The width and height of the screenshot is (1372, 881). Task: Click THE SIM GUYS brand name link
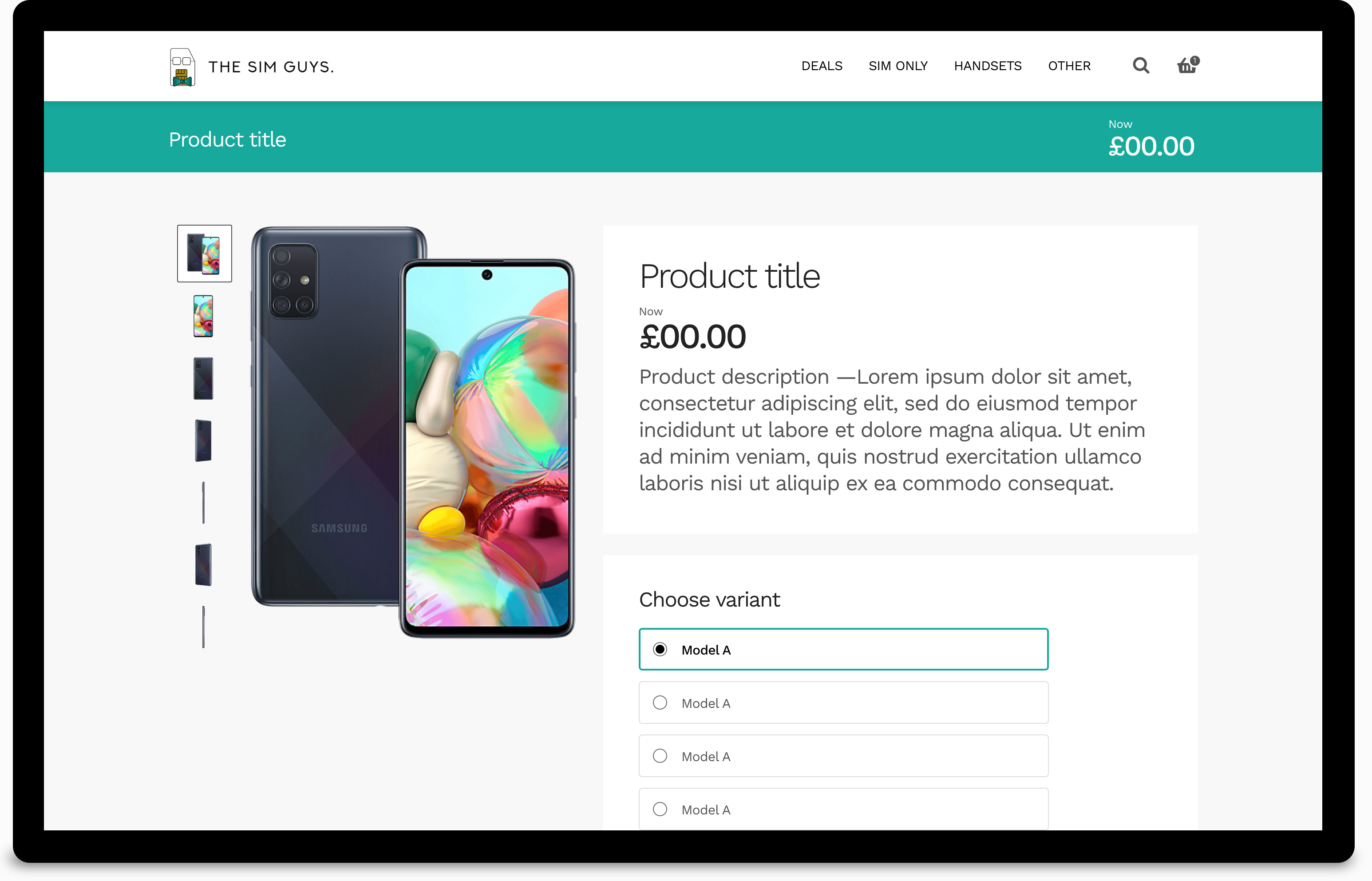point(271,67)
